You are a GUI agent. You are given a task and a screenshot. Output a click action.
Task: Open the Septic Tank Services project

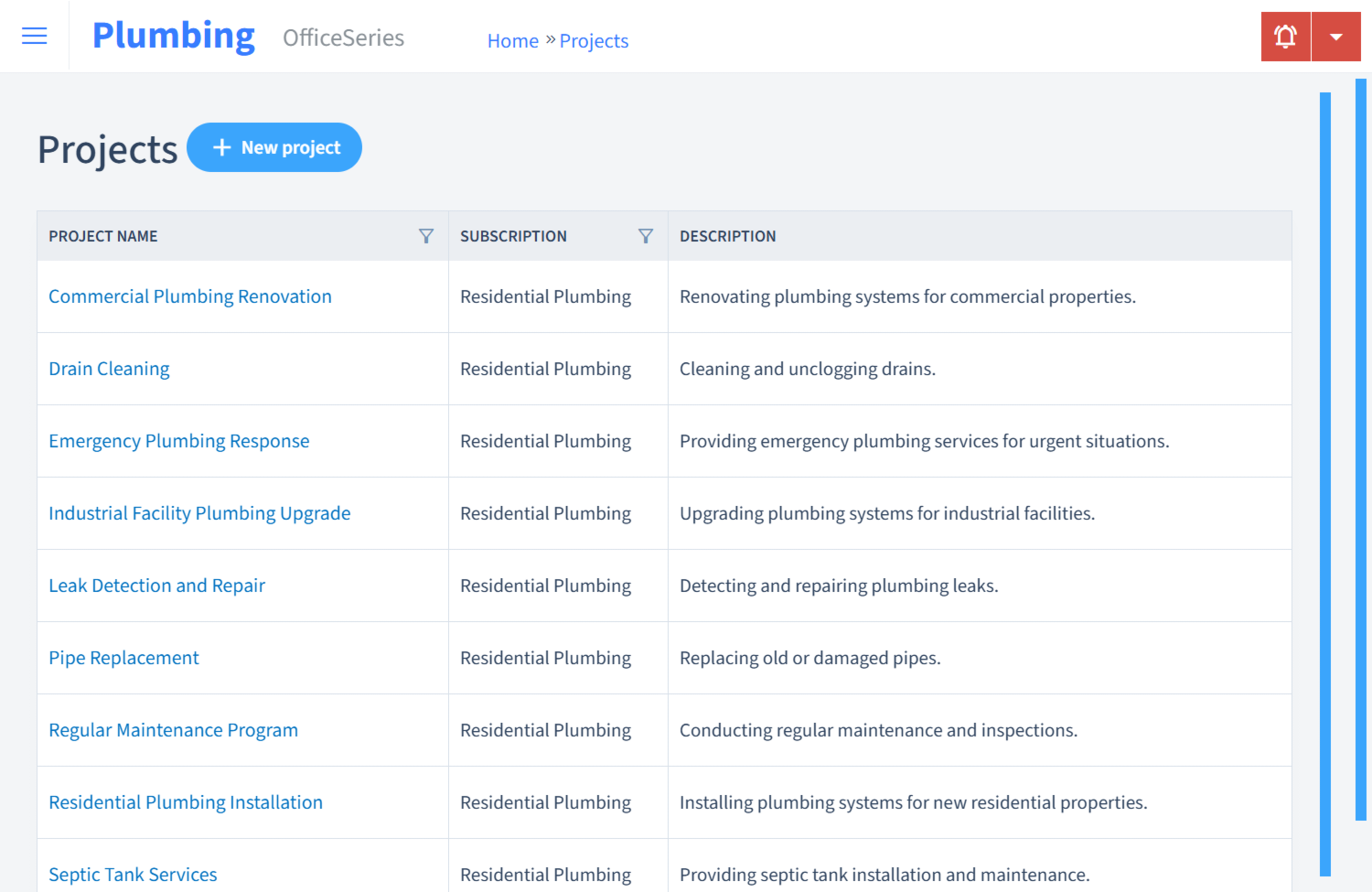coord(133,875)
